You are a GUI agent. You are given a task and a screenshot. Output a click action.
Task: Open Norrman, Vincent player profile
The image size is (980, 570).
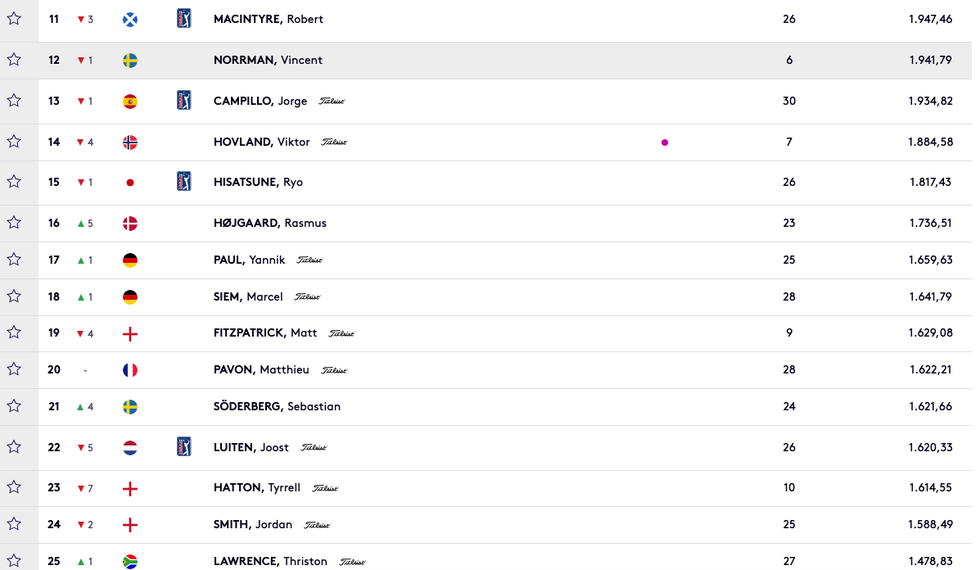coord(268,60)
